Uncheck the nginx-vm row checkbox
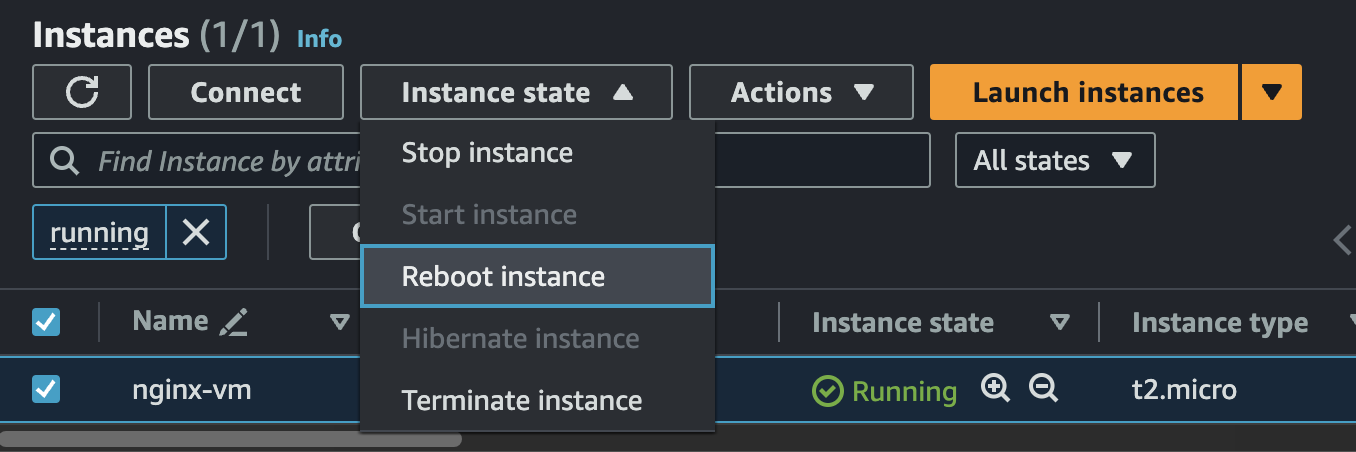 (x=46, y=389)
